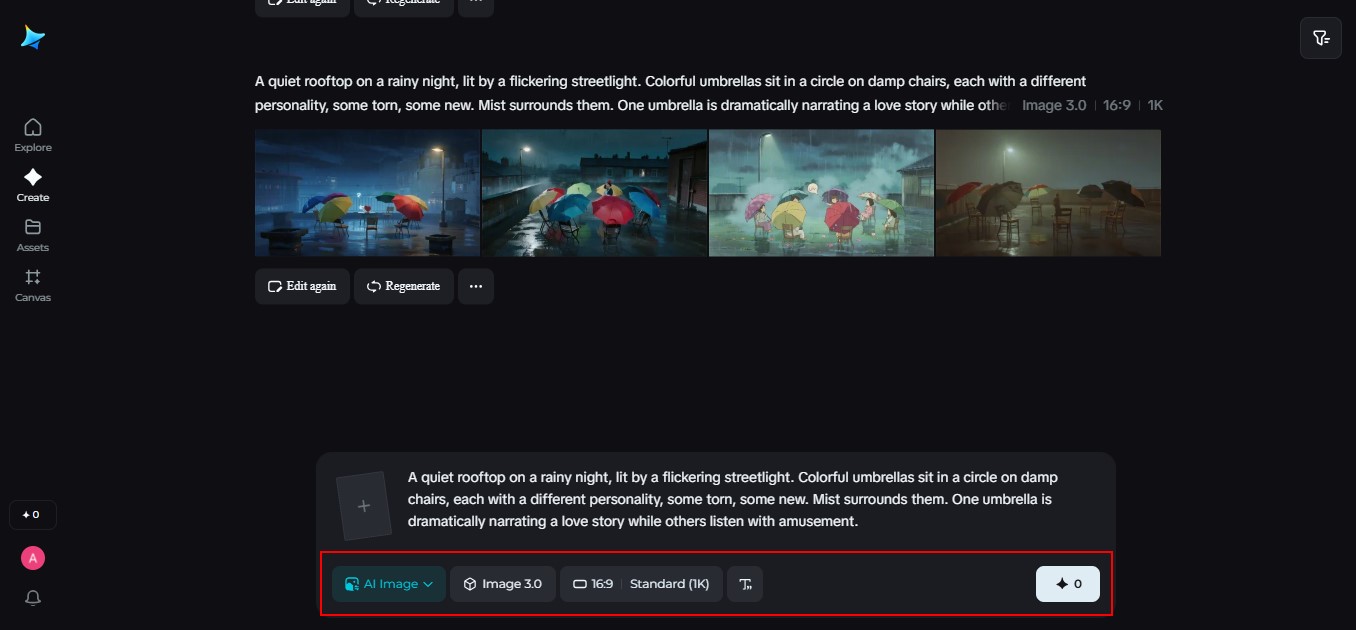Click the sidebar credits counter button
1356x630 pixels.
pos(33,515)
